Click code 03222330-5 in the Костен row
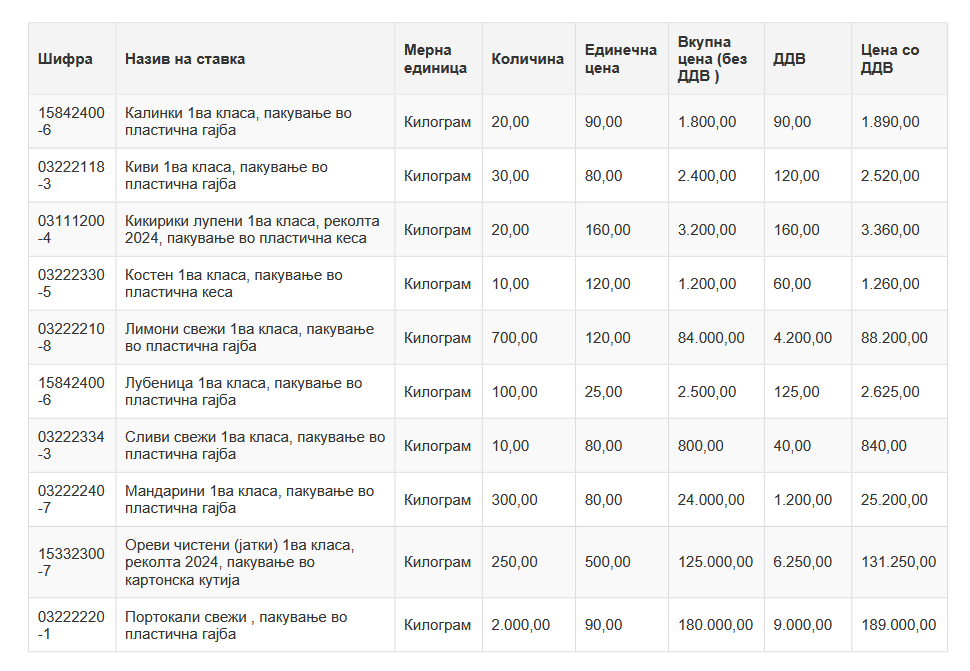The width and height of the screenshot is (970, 671). click(71, 284)
